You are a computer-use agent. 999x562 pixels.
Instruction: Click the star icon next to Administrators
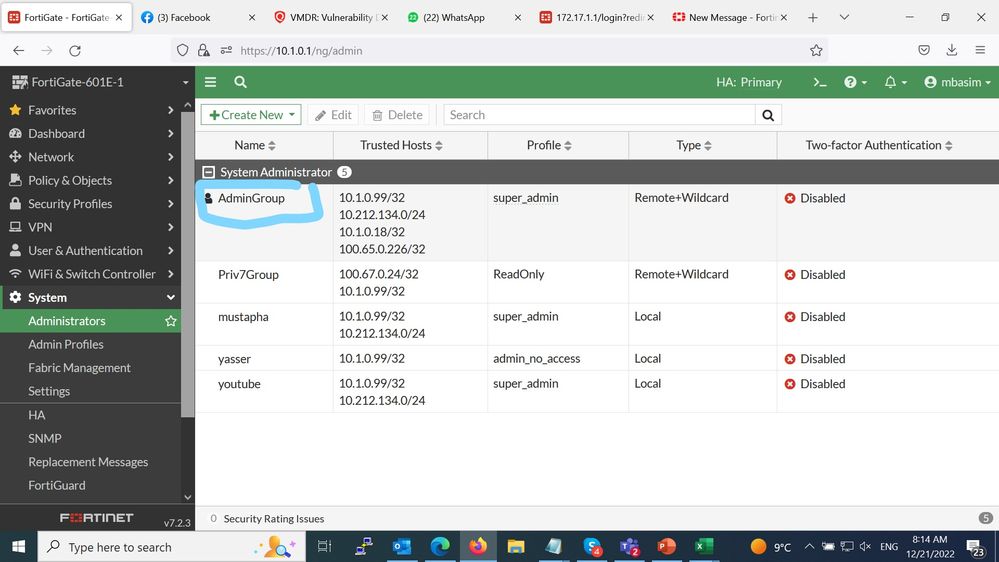pos(171,321)
